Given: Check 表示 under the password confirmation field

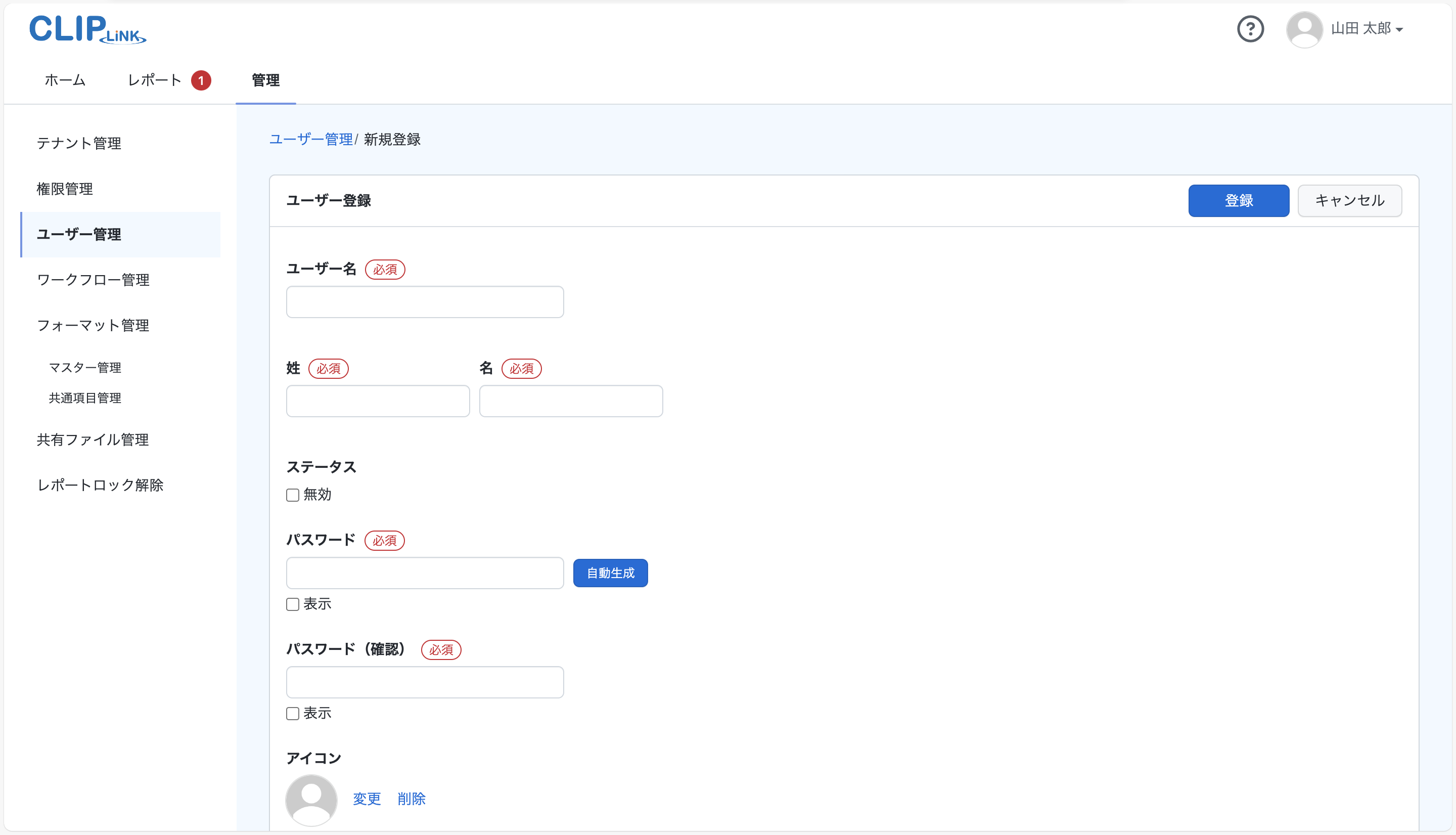Looking at the screenshot, I should click(292, 714).
